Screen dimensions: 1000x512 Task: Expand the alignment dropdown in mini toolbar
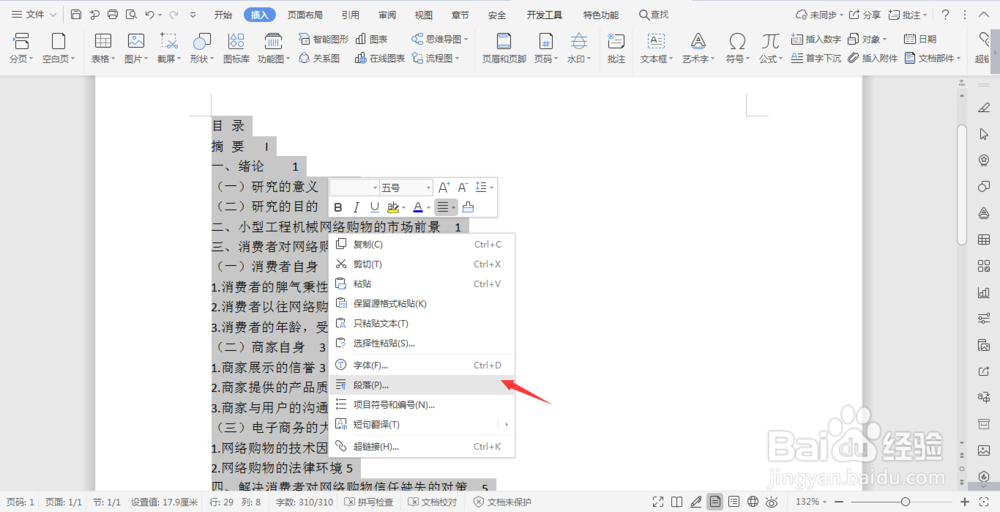[x=453, y=207]
